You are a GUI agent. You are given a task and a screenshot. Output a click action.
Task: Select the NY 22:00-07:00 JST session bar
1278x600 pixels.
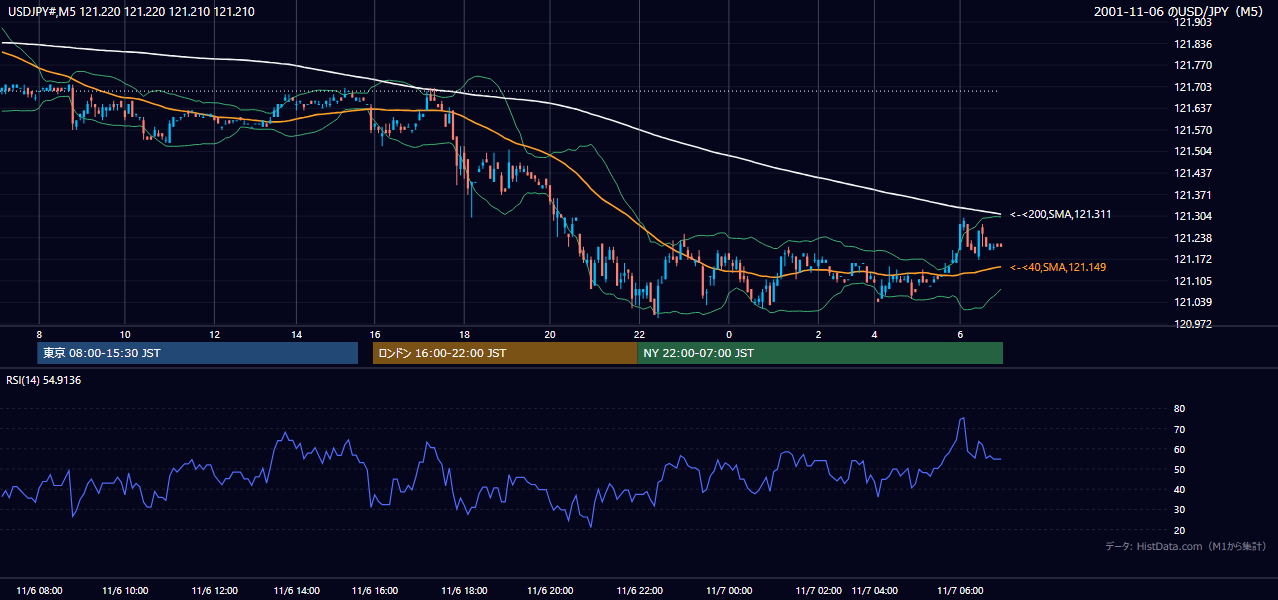820,353
